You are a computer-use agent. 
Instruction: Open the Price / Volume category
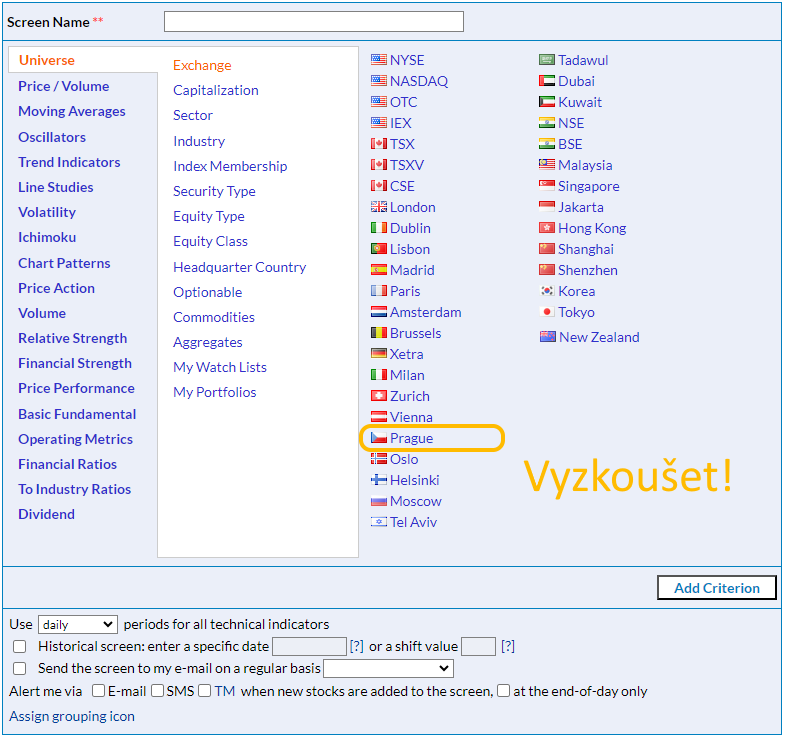tap(64, 86)
